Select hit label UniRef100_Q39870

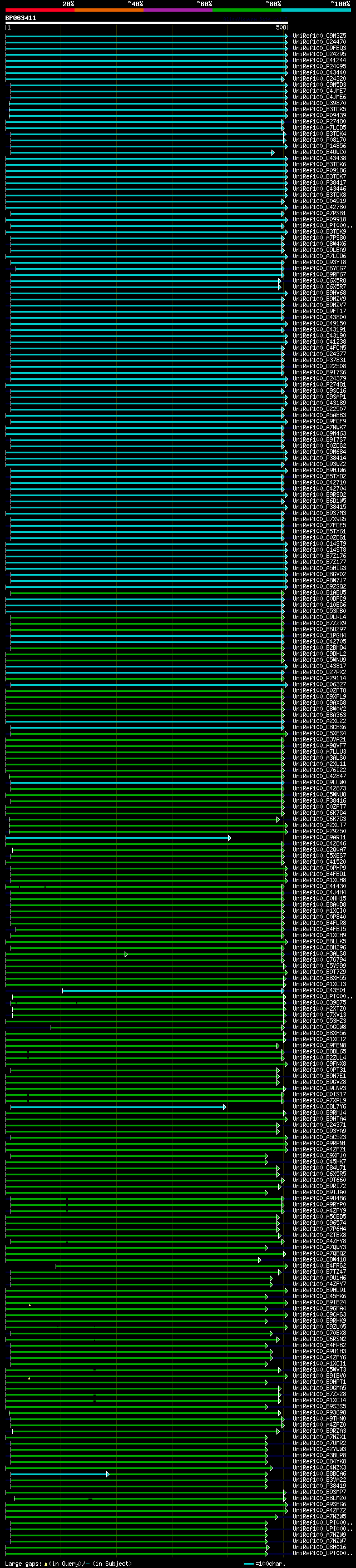click(319, 103)
